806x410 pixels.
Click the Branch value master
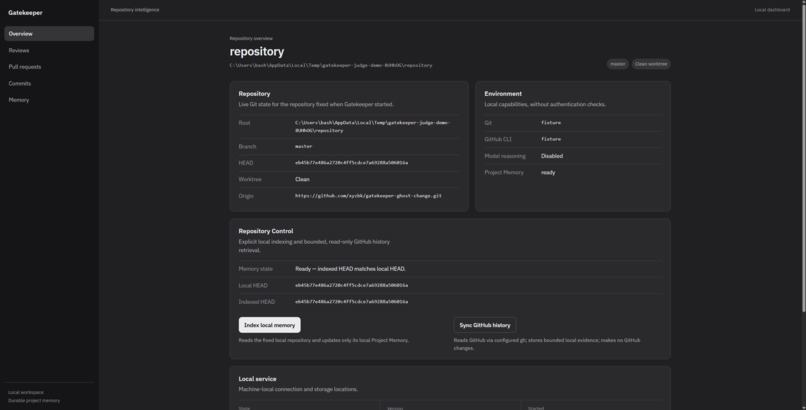coord(303,146)
